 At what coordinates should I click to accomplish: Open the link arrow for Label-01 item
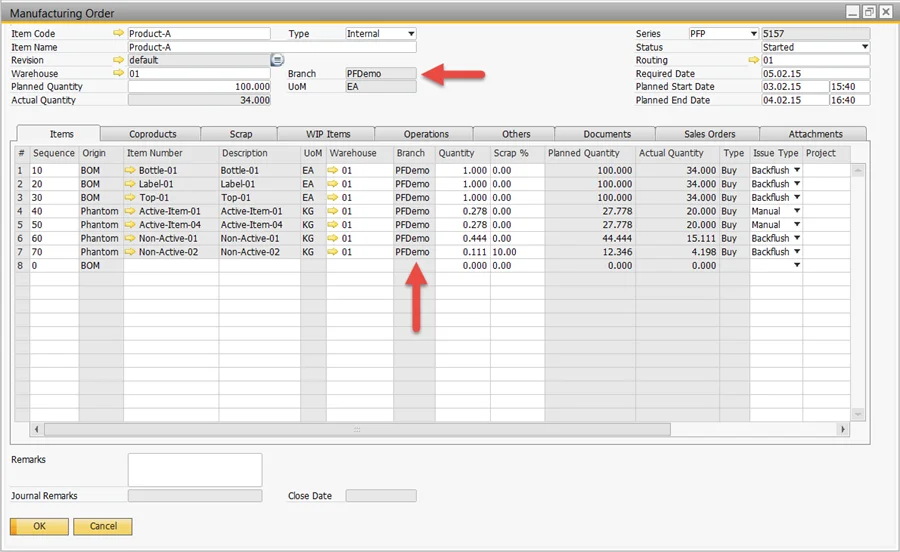(130, 184)
